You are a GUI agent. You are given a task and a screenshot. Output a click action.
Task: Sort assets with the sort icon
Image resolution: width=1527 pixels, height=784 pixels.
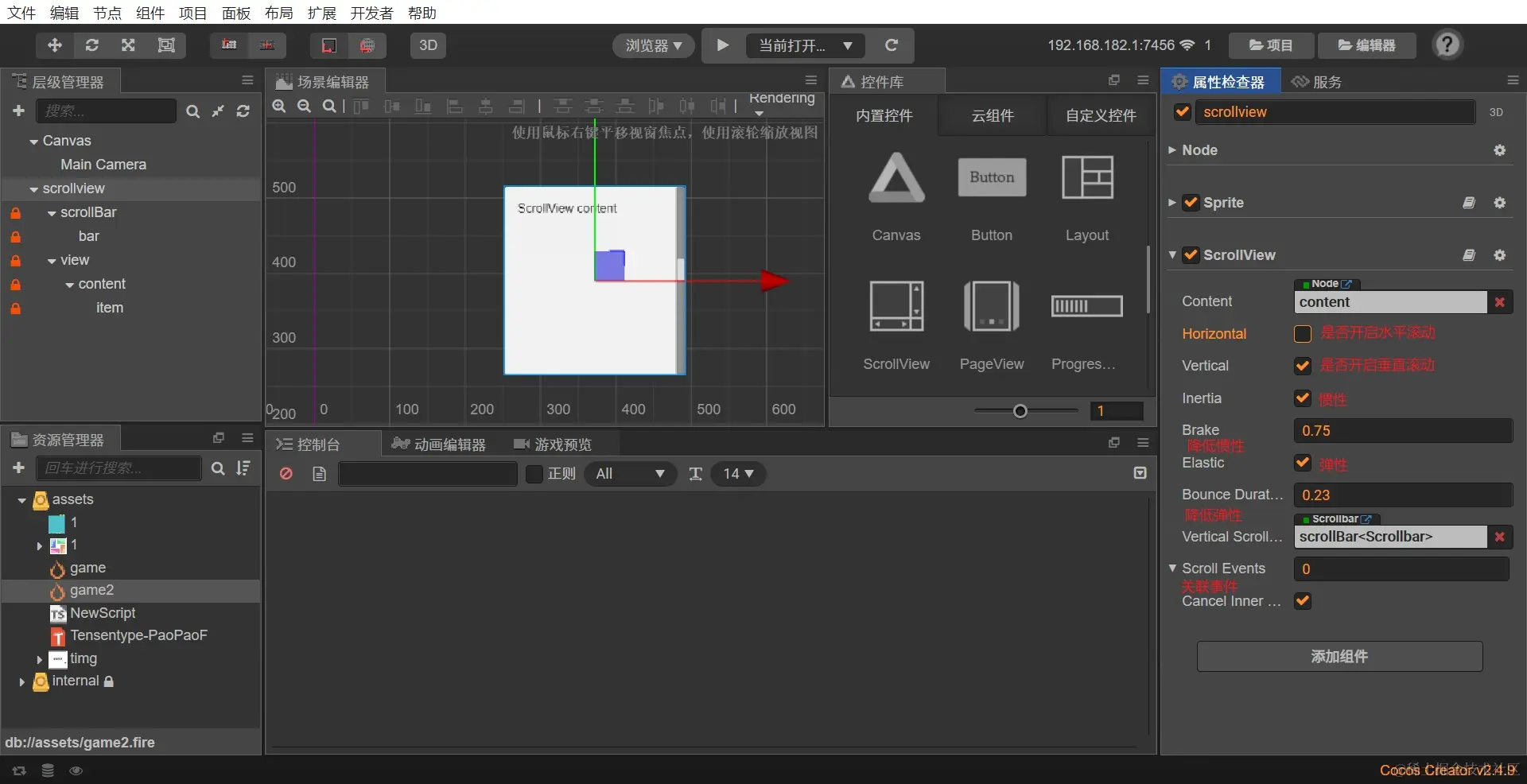(x=243, y=468)
